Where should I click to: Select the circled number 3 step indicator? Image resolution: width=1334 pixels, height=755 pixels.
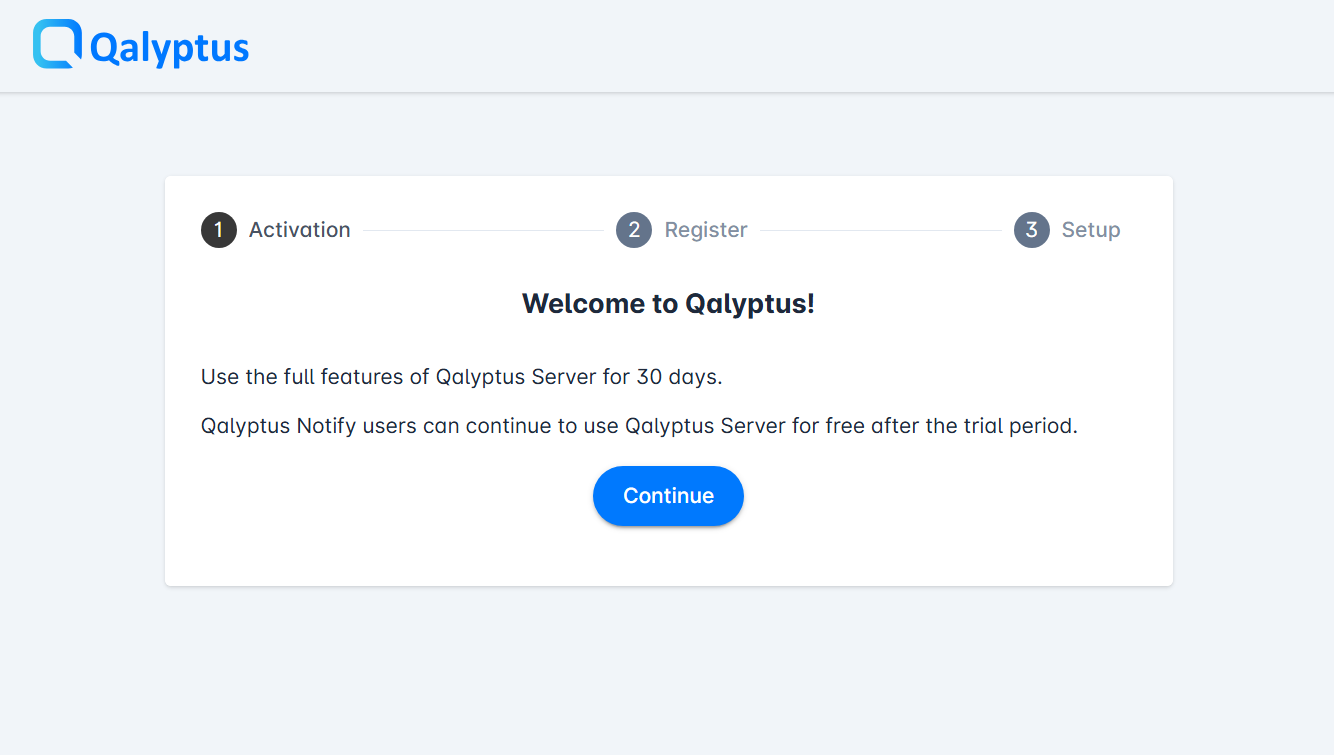click(x=1031, y=230)
